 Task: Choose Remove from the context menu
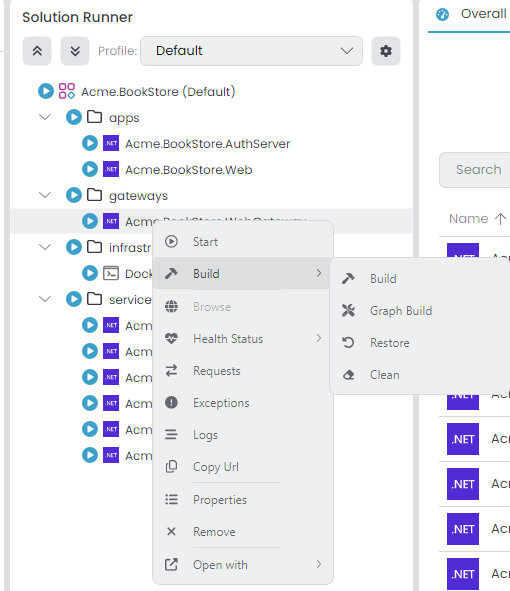(243, 532)
